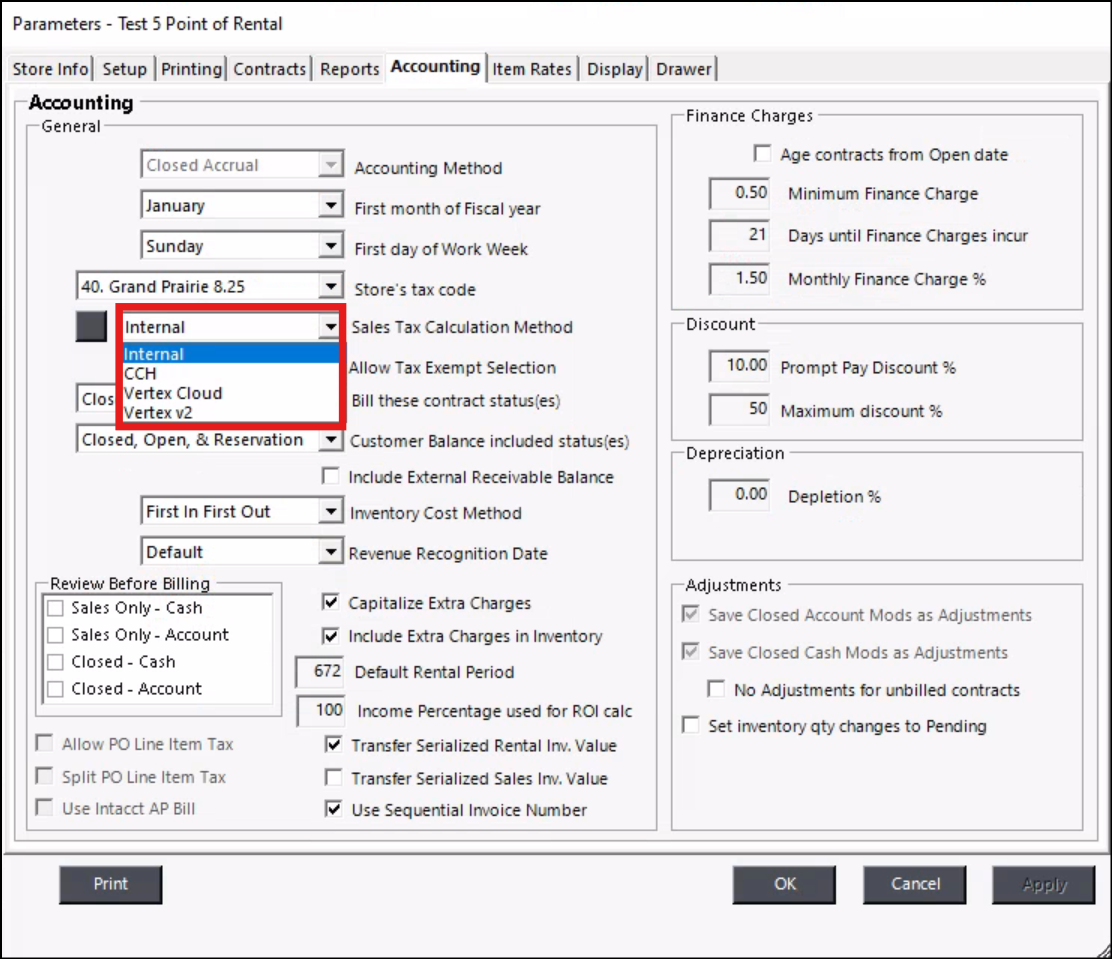Click the Print button
This screenshot has width=1112, height=959.
[111, 884]
